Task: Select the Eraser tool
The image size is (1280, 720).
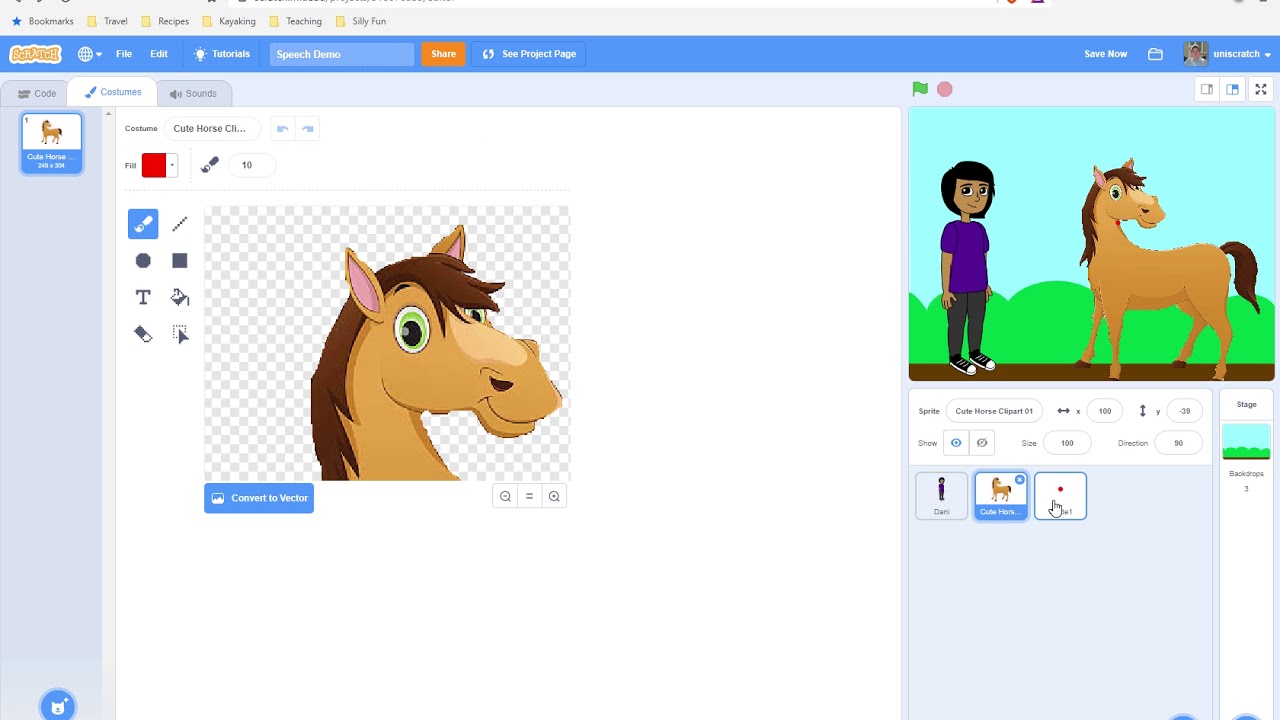Action: coord(143,334)
